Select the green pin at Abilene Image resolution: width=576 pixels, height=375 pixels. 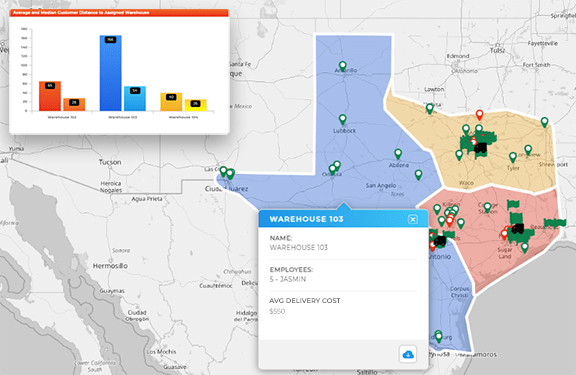(398, 154)
